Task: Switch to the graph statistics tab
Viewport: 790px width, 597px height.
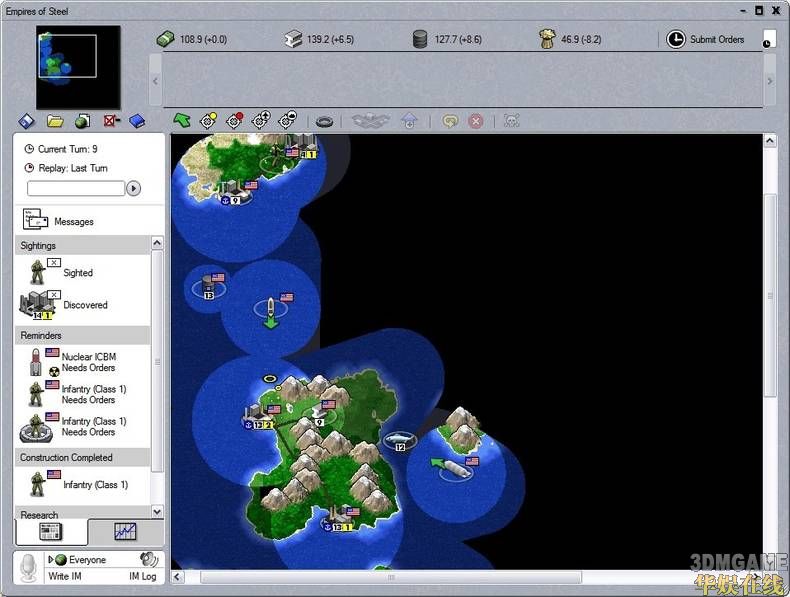Action: 125,531
